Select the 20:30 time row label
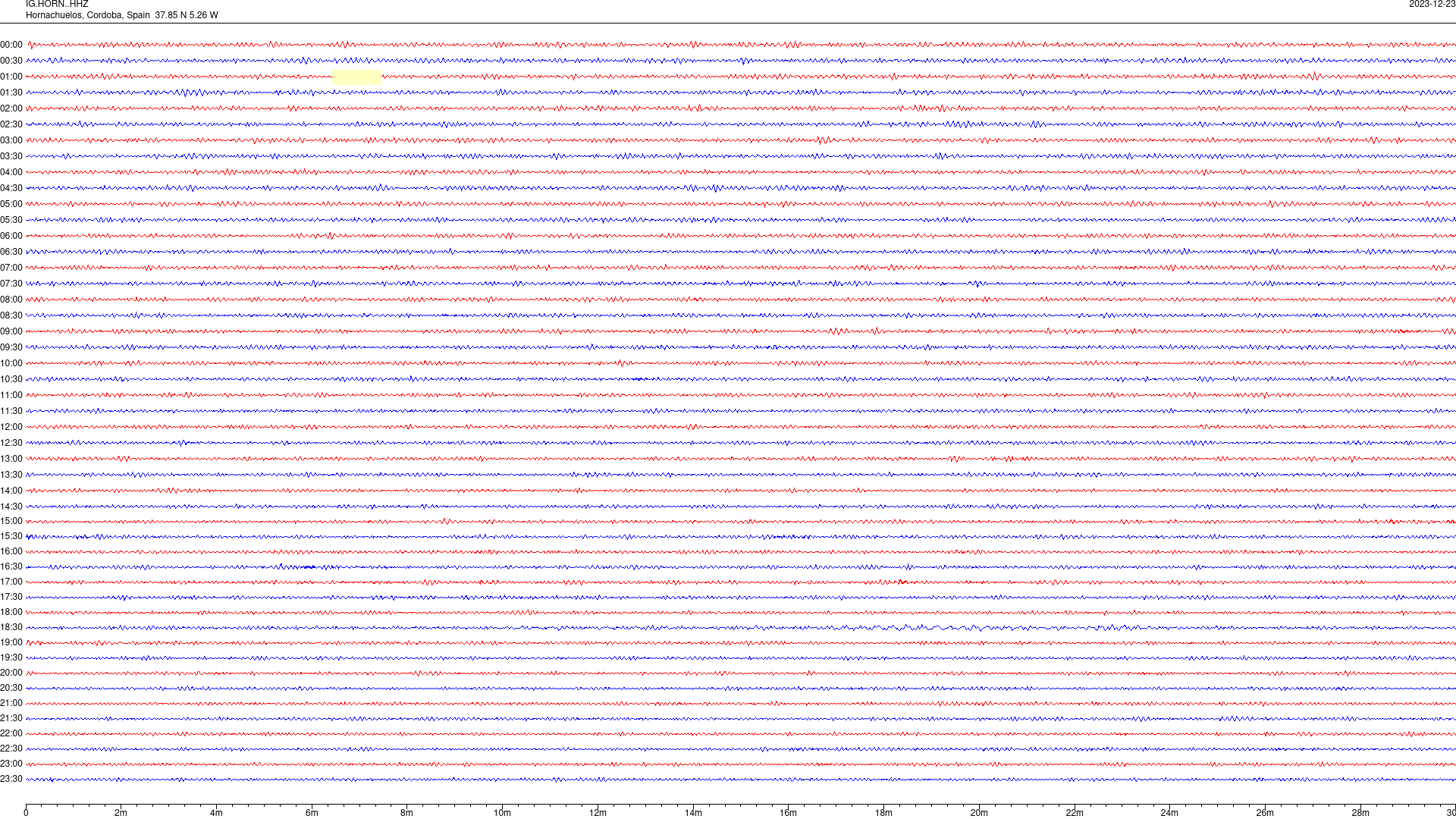Image resolution: width=1456 pixels, height=819 pixels. coord(11,688)
